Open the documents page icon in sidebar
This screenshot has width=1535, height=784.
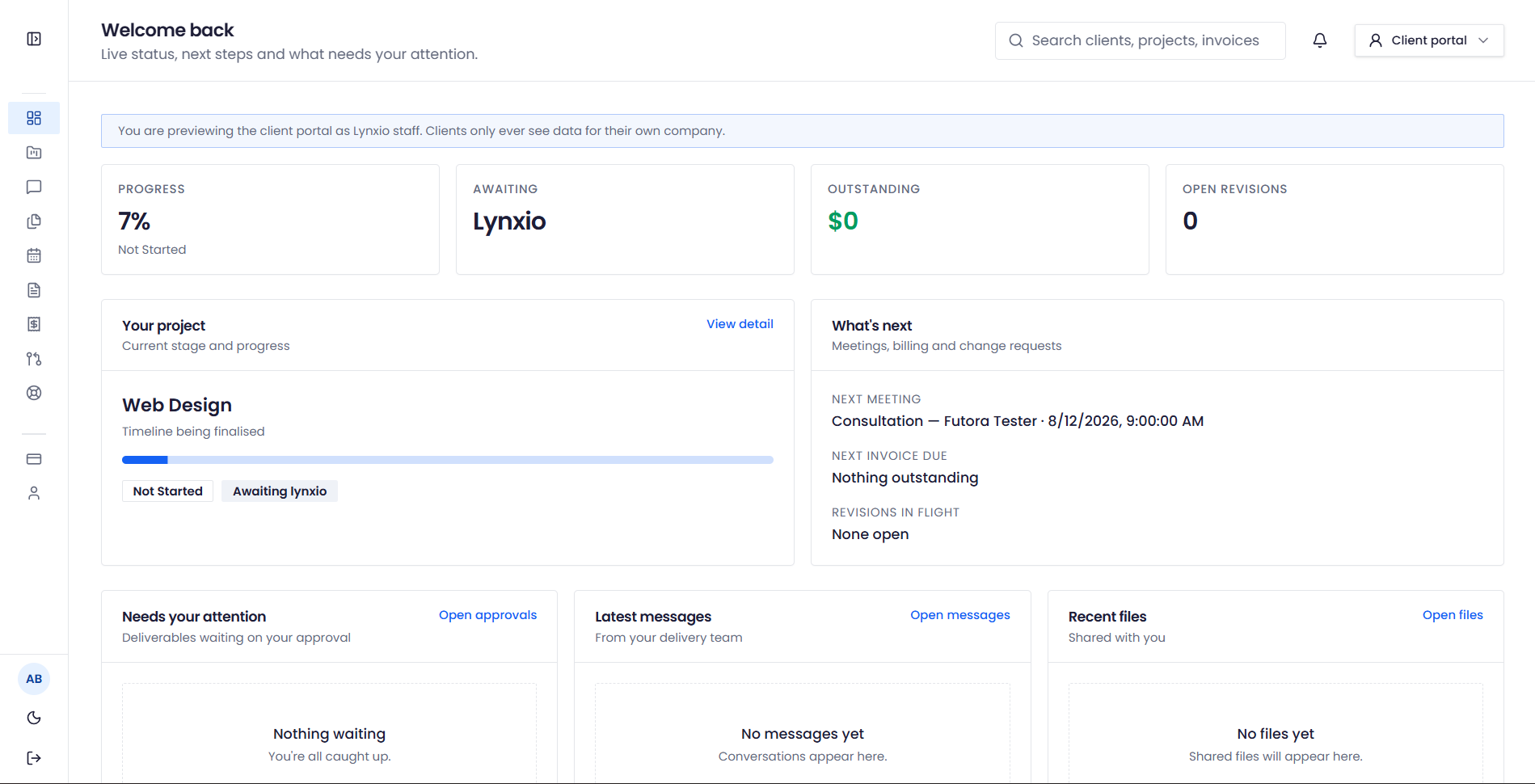click(34, 290)
